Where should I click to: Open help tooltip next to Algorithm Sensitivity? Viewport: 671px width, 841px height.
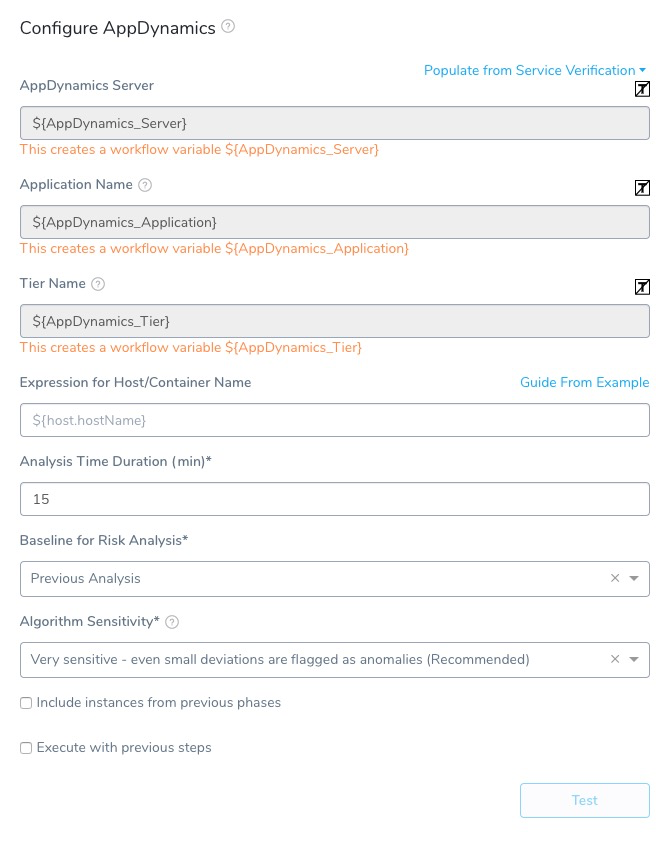172,622
